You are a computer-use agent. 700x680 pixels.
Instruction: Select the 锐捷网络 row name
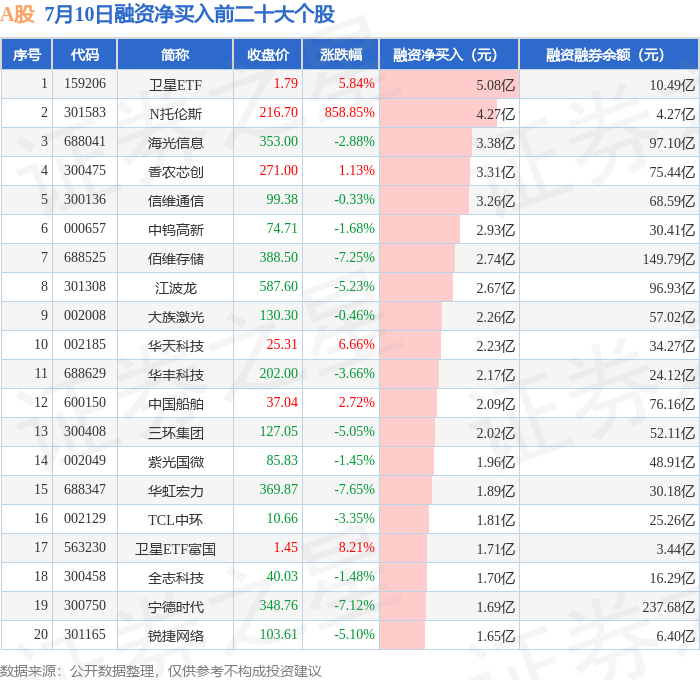[175, 635]
